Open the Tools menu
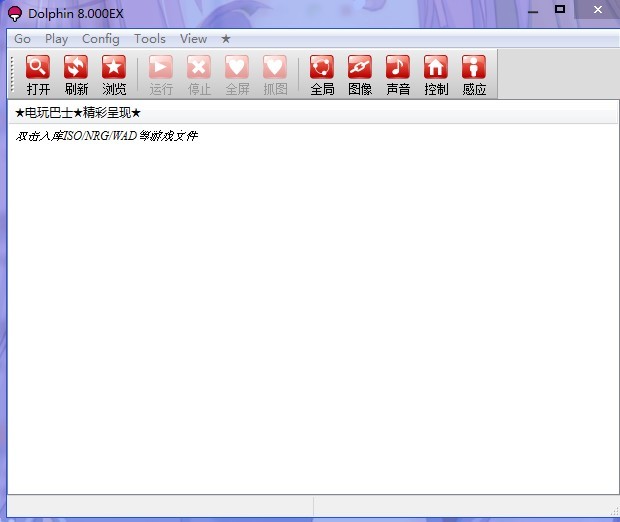Image resolution: width=620 pixels, height=522 pixels. 150,39
